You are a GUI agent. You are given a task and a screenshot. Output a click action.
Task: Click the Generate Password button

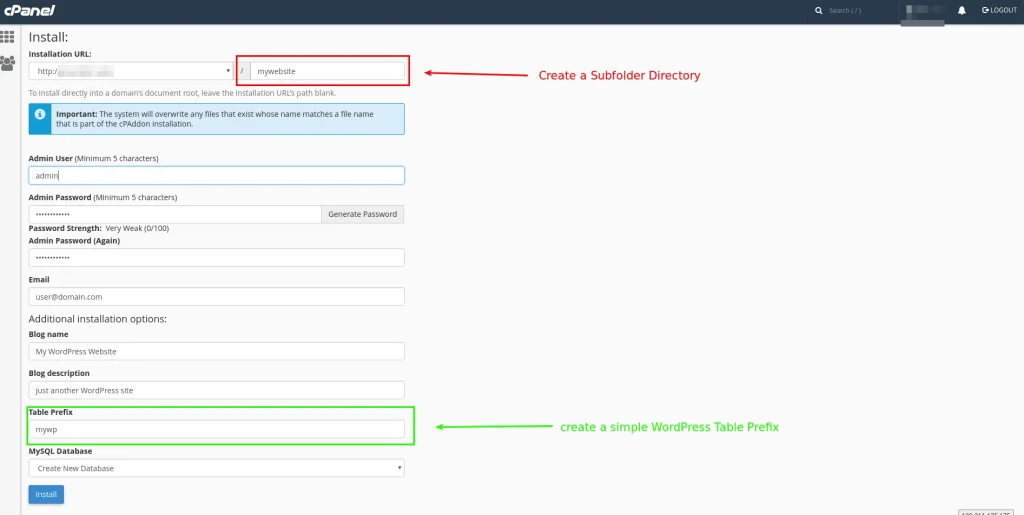click(362, 214)
